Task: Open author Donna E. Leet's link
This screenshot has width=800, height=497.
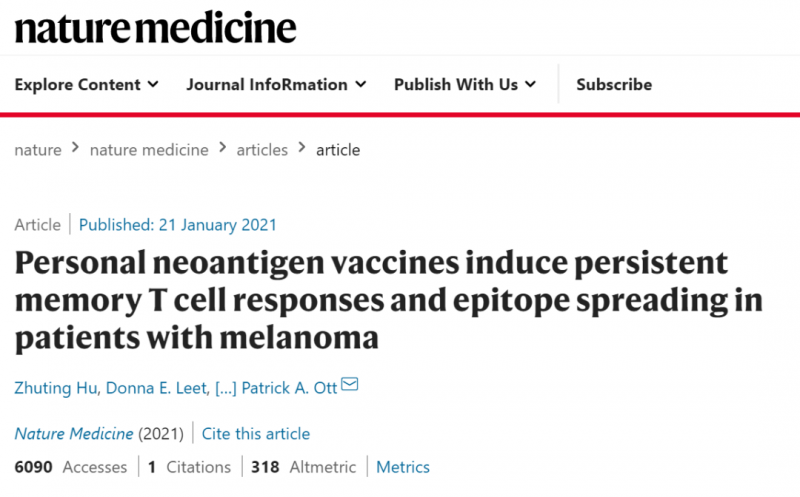Action: [x=156, y=388]
